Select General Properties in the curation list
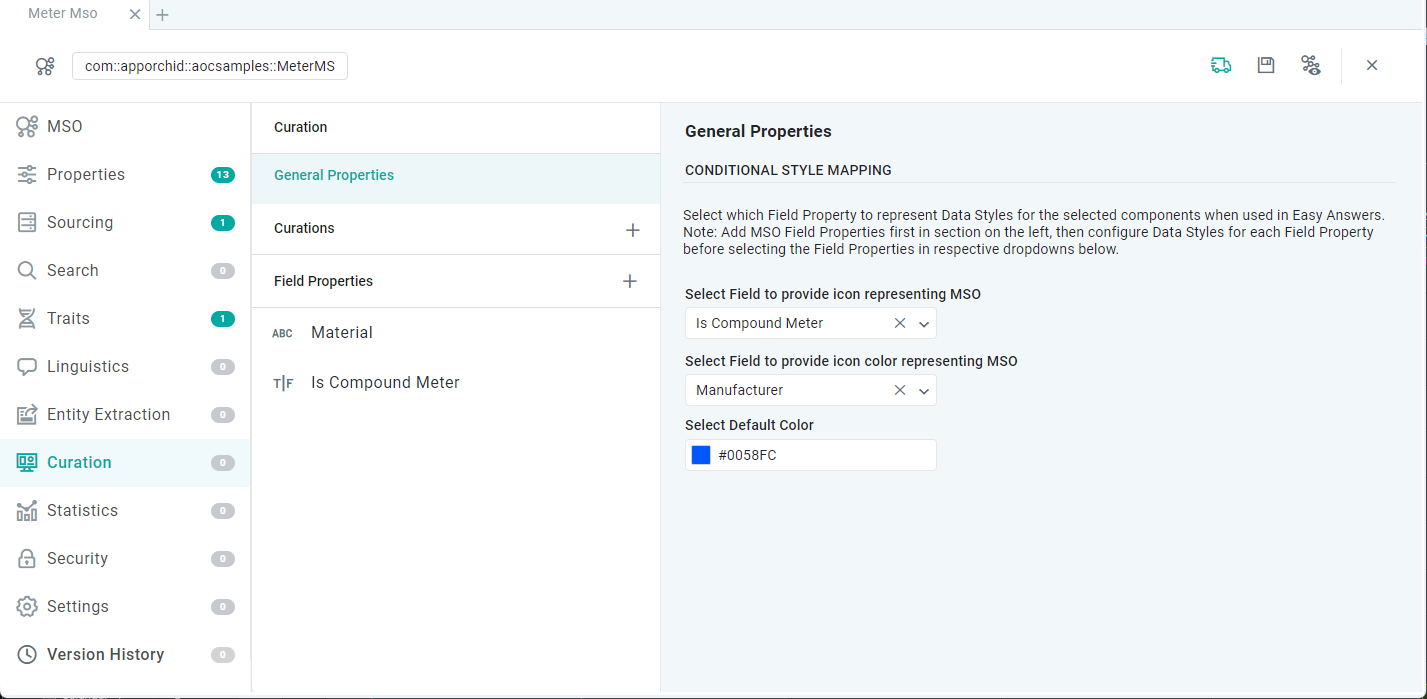Screen dimensions: 1427x699 (x=334, y=176)
